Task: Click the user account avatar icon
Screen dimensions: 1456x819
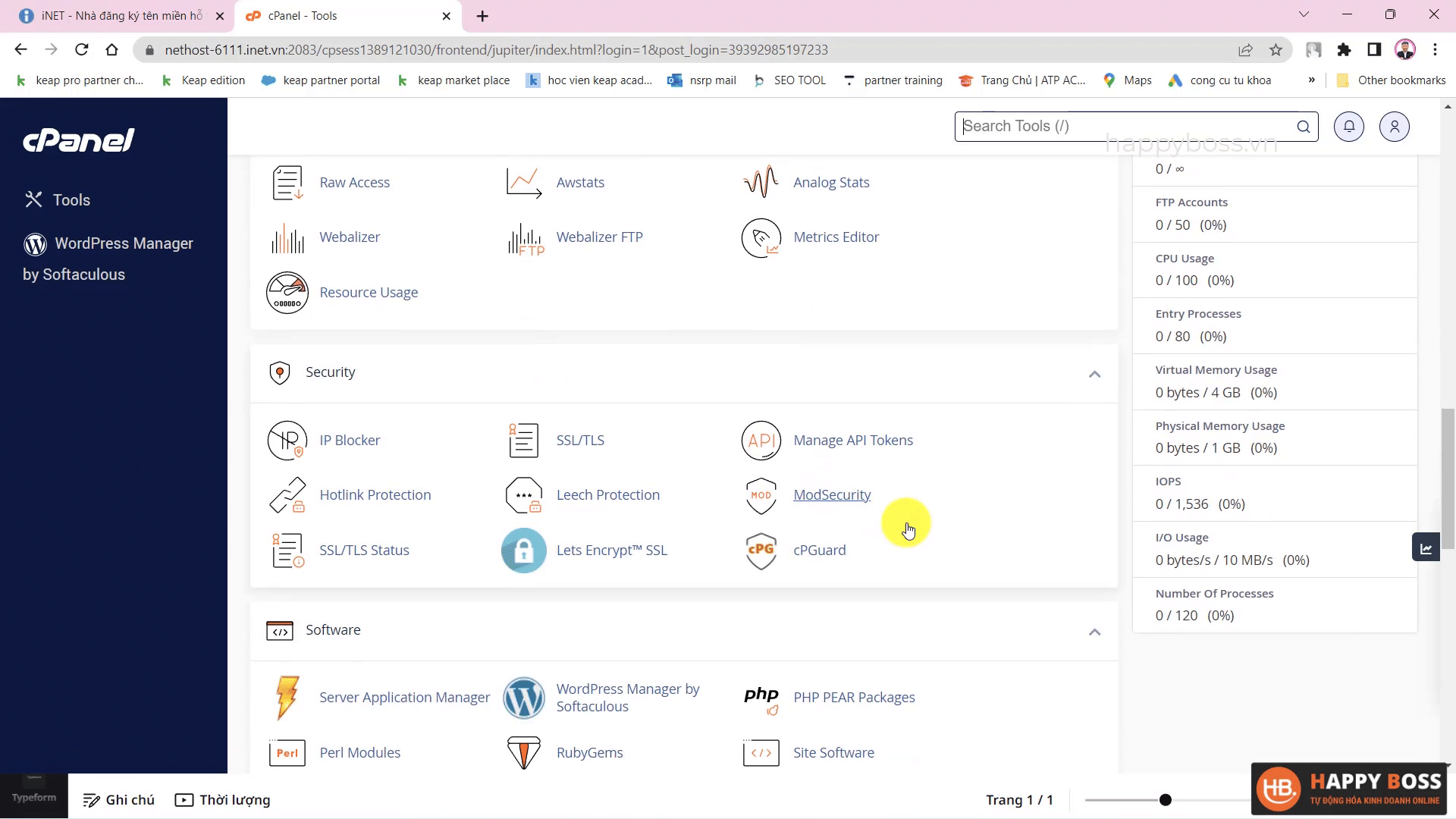Action: tap(1394, 127)
